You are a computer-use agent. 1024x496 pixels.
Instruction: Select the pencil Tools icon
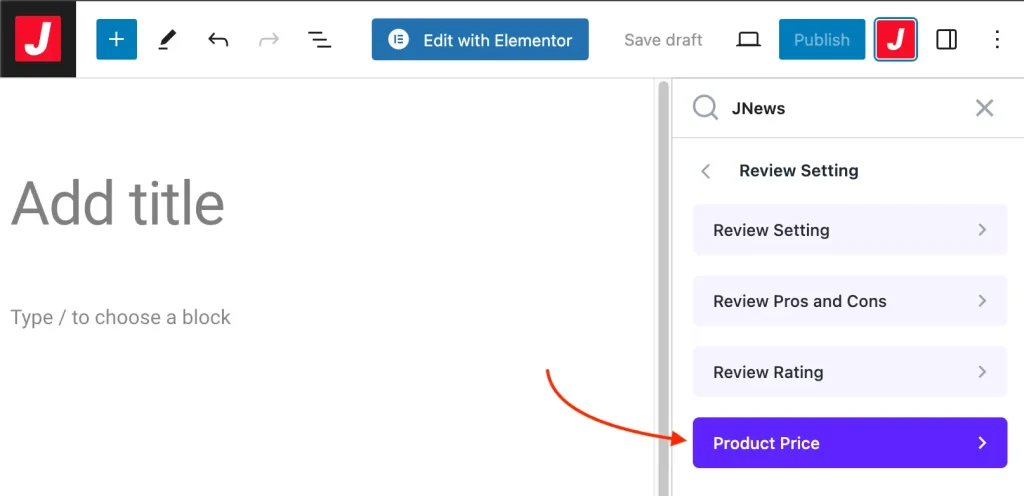(168, 40)
